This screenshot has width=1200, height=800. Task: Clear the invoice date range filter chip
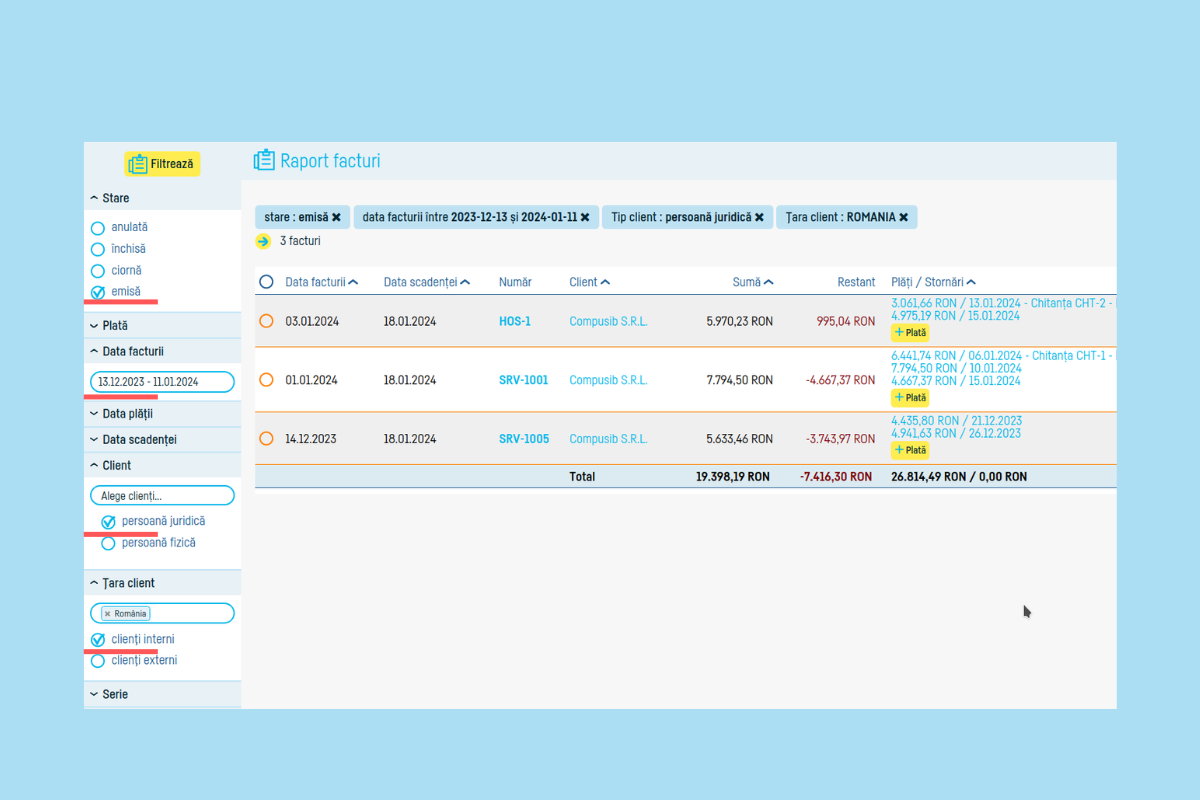click(x=585, y=217)
